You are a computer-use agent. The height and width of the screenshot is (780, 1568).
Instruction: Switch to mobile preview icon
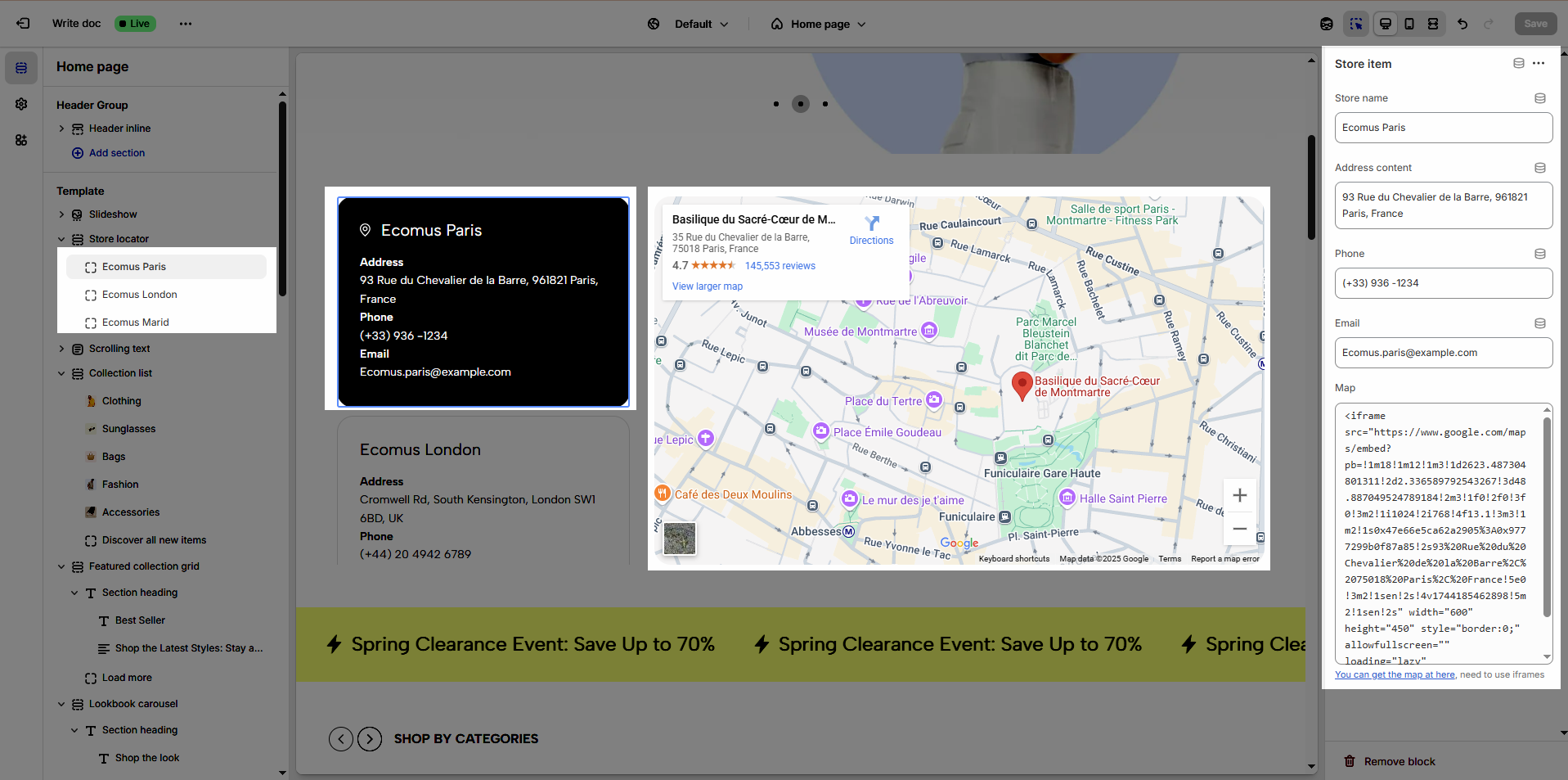tap(1409, 24)
